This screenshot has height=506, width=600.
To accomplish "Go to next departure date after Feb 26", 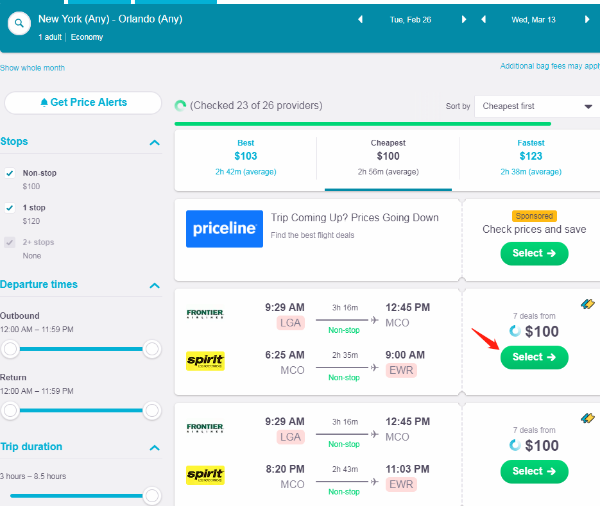I will (x=464, y=20).
